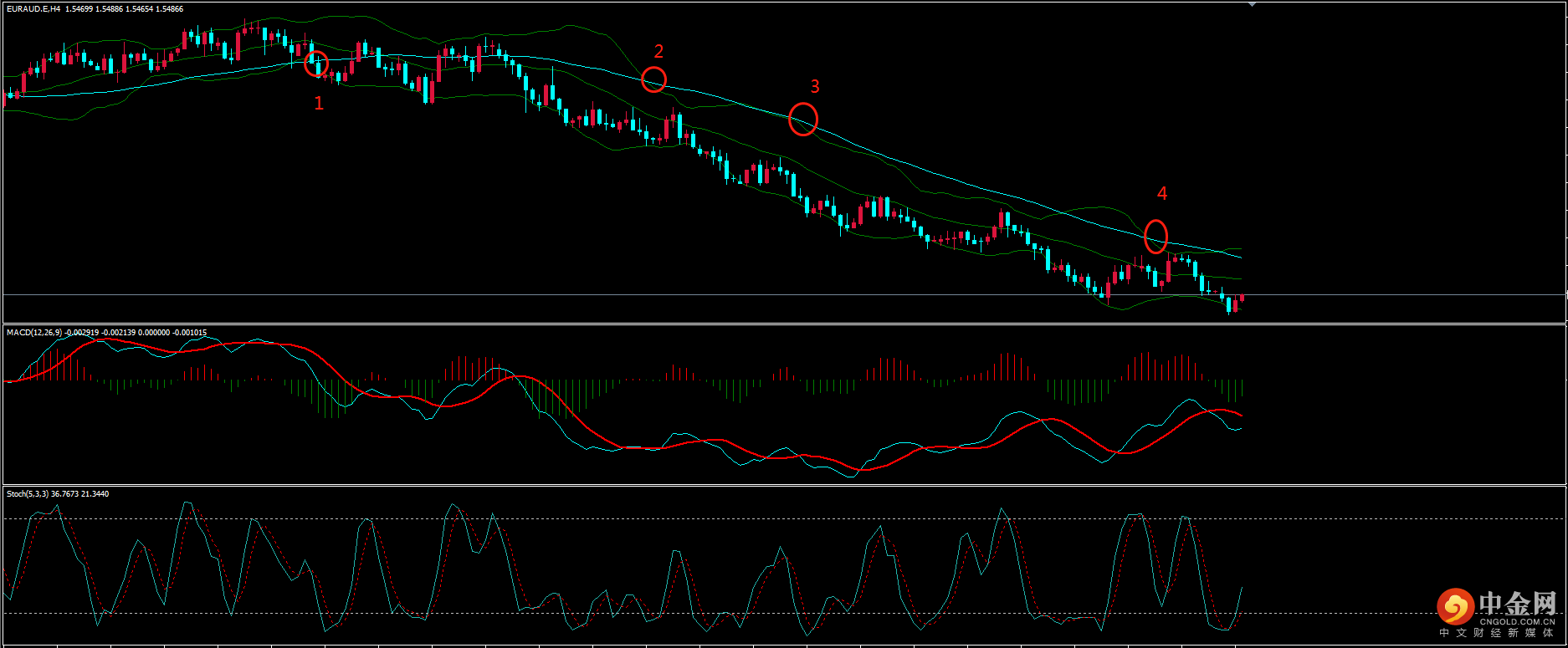Click the CNGOLD swirl logo icon
1568x648 pixels.
coord(1455,607)
